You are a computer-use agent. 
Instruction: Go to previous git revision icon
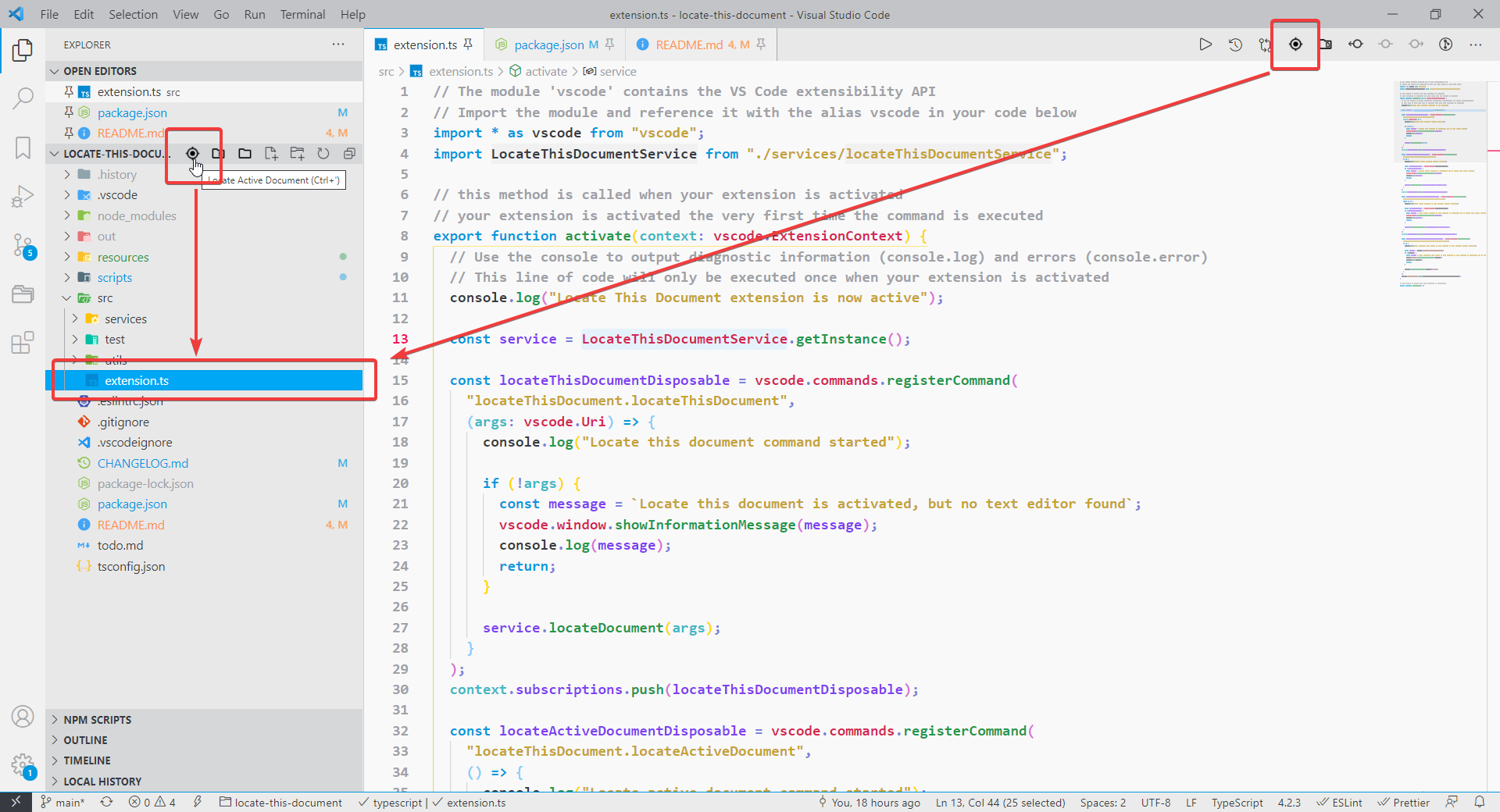click(1355, 45)
